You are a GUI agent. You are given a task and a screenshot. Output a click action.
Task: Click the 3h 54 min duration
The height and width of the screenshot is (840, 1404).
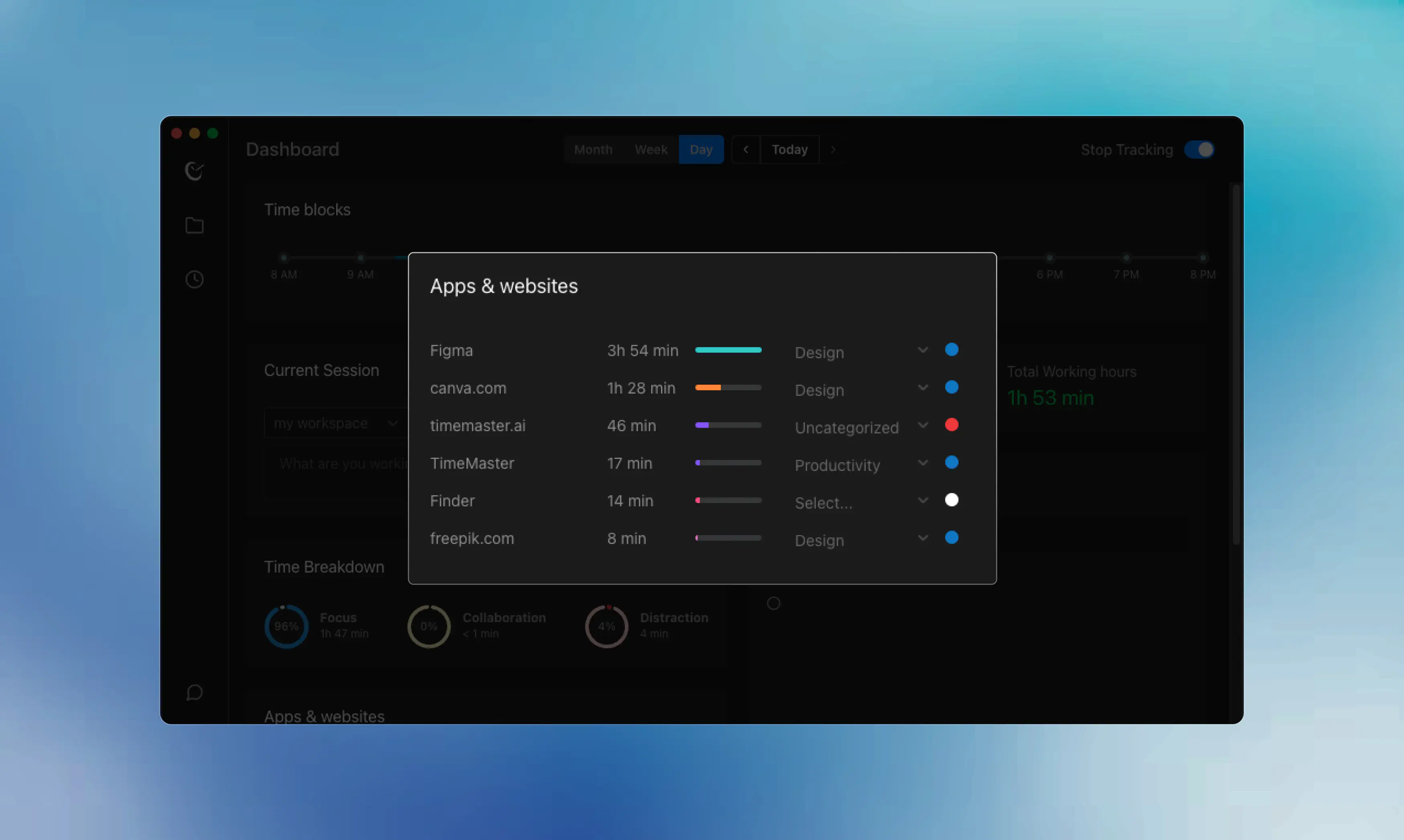642,350
